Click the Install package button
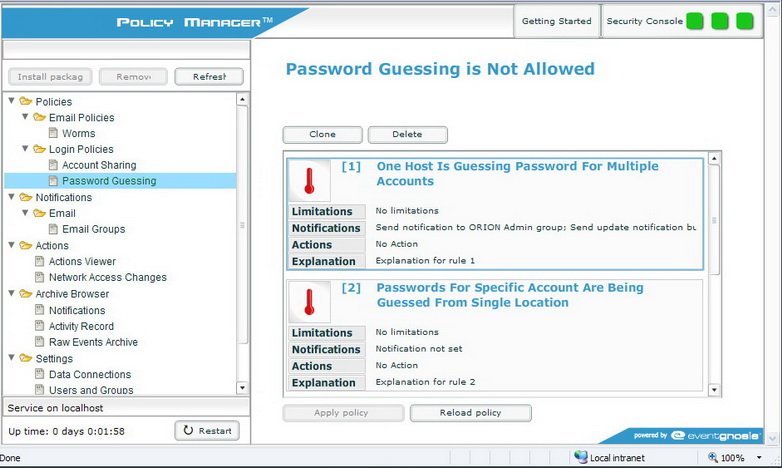This screenshot has height=468, width=782. coord(50,77)
